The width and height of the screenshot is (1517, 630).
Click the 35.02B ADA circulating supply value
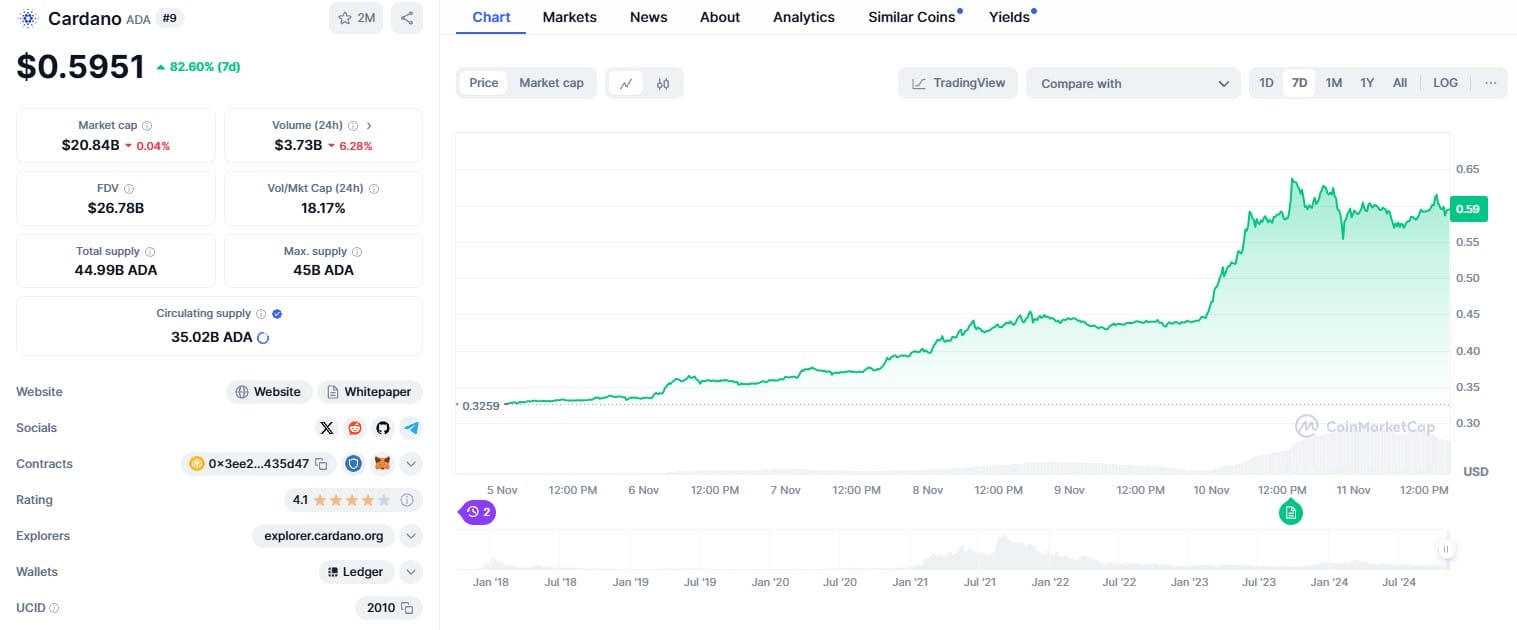(212, 338)
